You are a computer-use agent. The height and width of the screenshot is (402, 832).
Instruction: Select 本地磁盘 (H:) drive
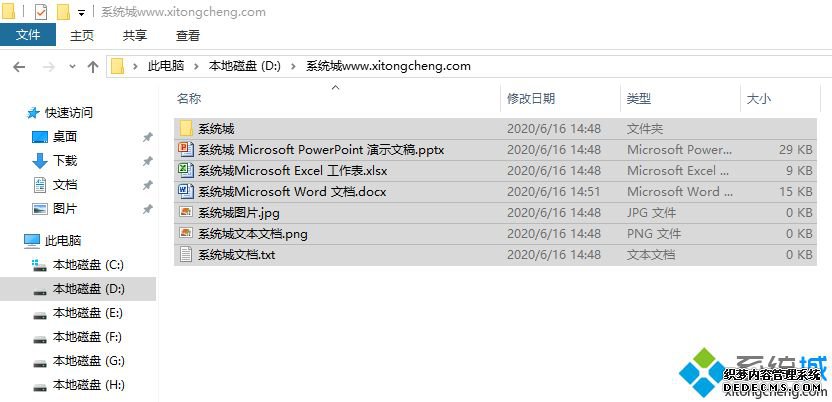tap(89, 385)
